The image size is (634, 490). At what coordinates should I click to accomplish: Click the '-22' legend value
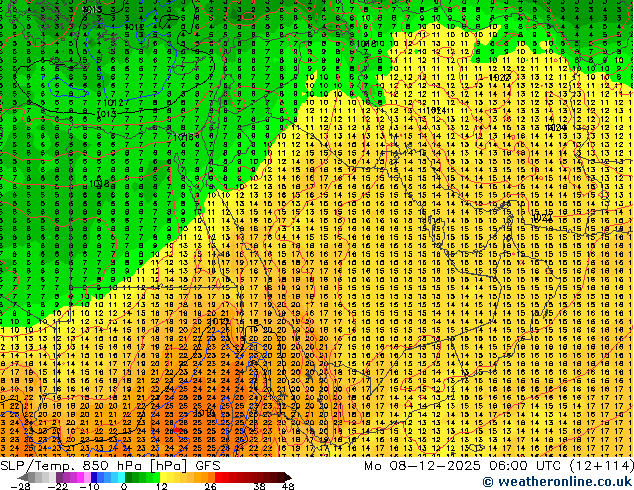pos(58,486)
